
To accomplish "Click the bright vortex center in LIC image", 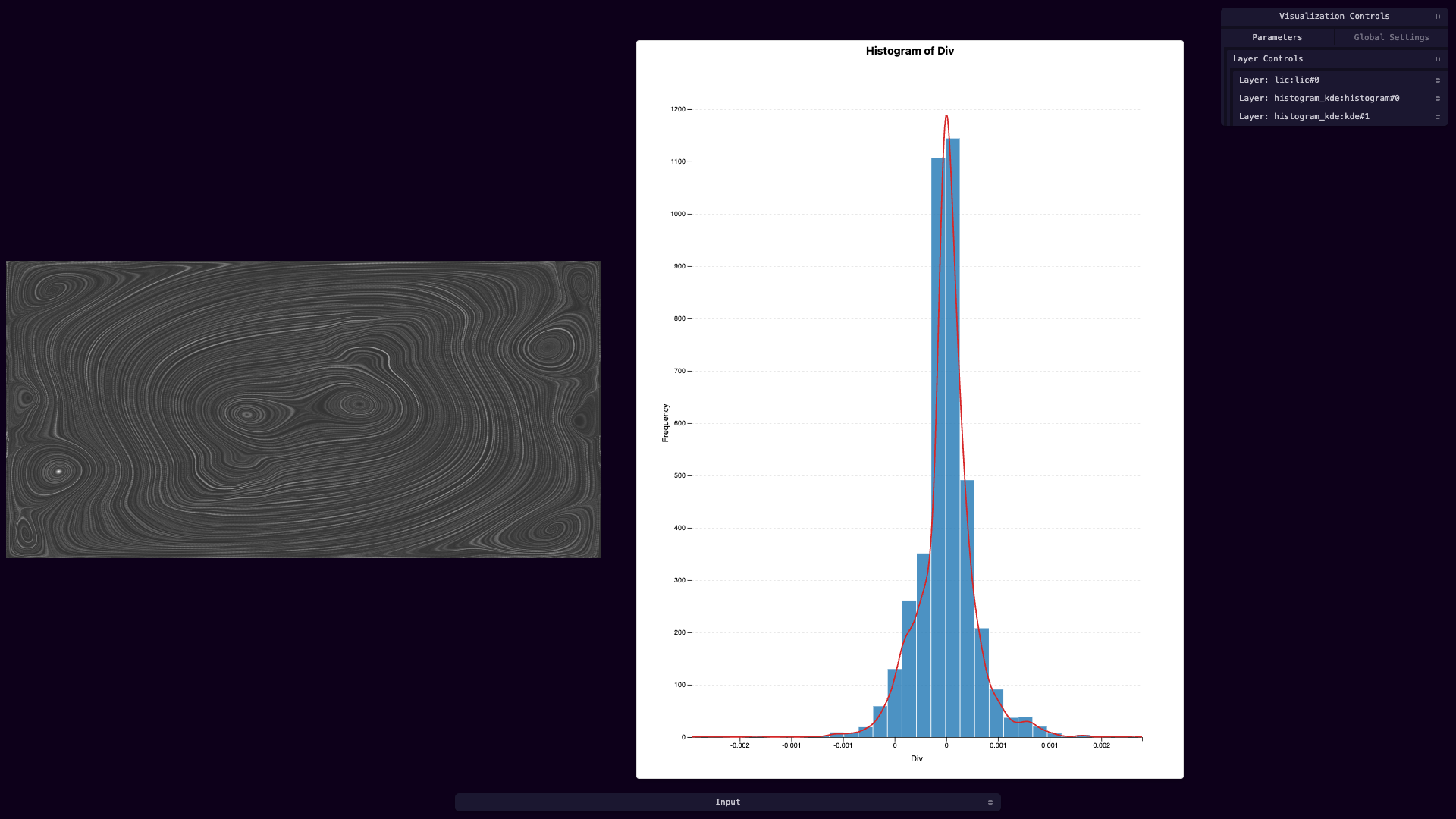I will pyautogui.click(x=58, y=472).
